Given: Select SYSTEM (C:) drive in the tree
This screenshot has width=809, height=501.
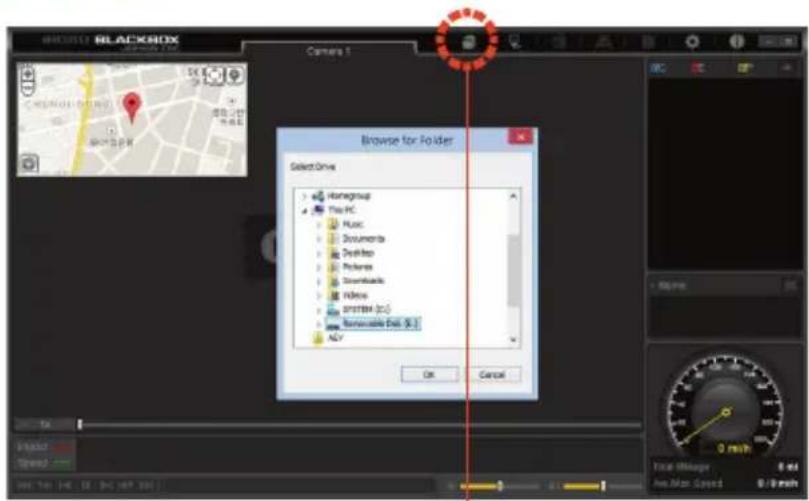Looking at the screenshot, I should pos(366,310).
